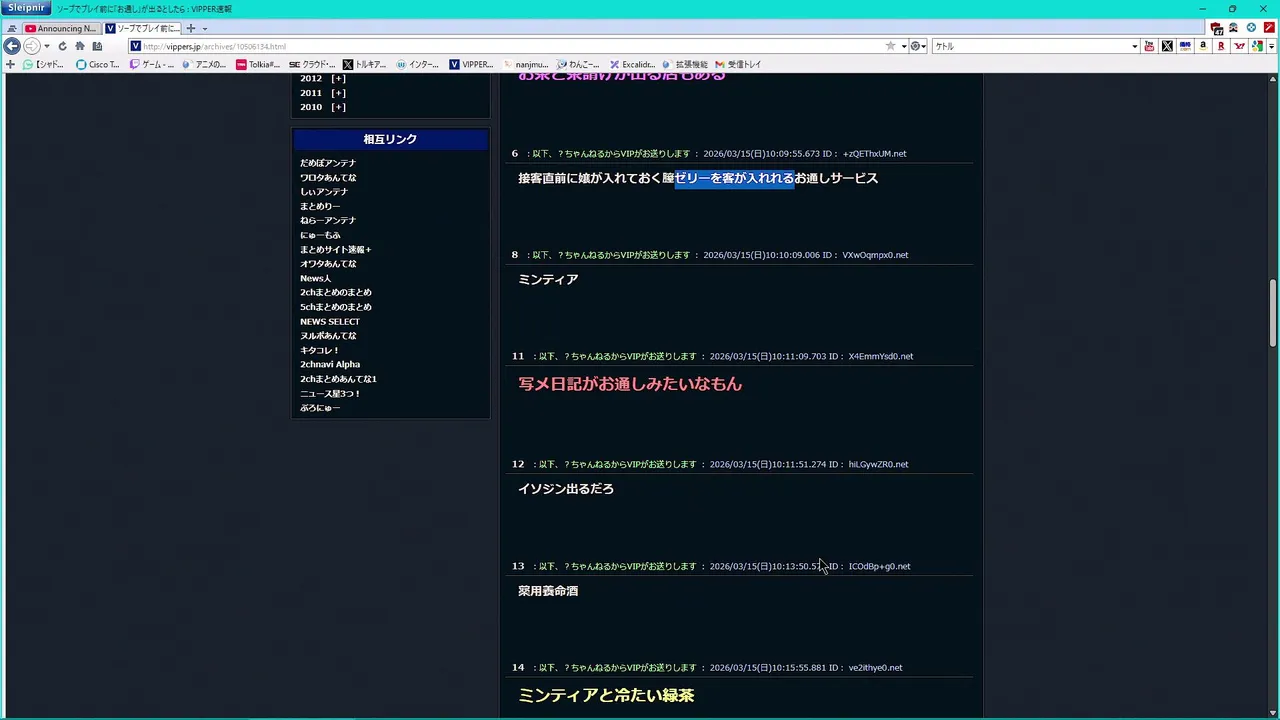
Task: Search with the YouTube search icon
Action: click(x=1149, y=46)
